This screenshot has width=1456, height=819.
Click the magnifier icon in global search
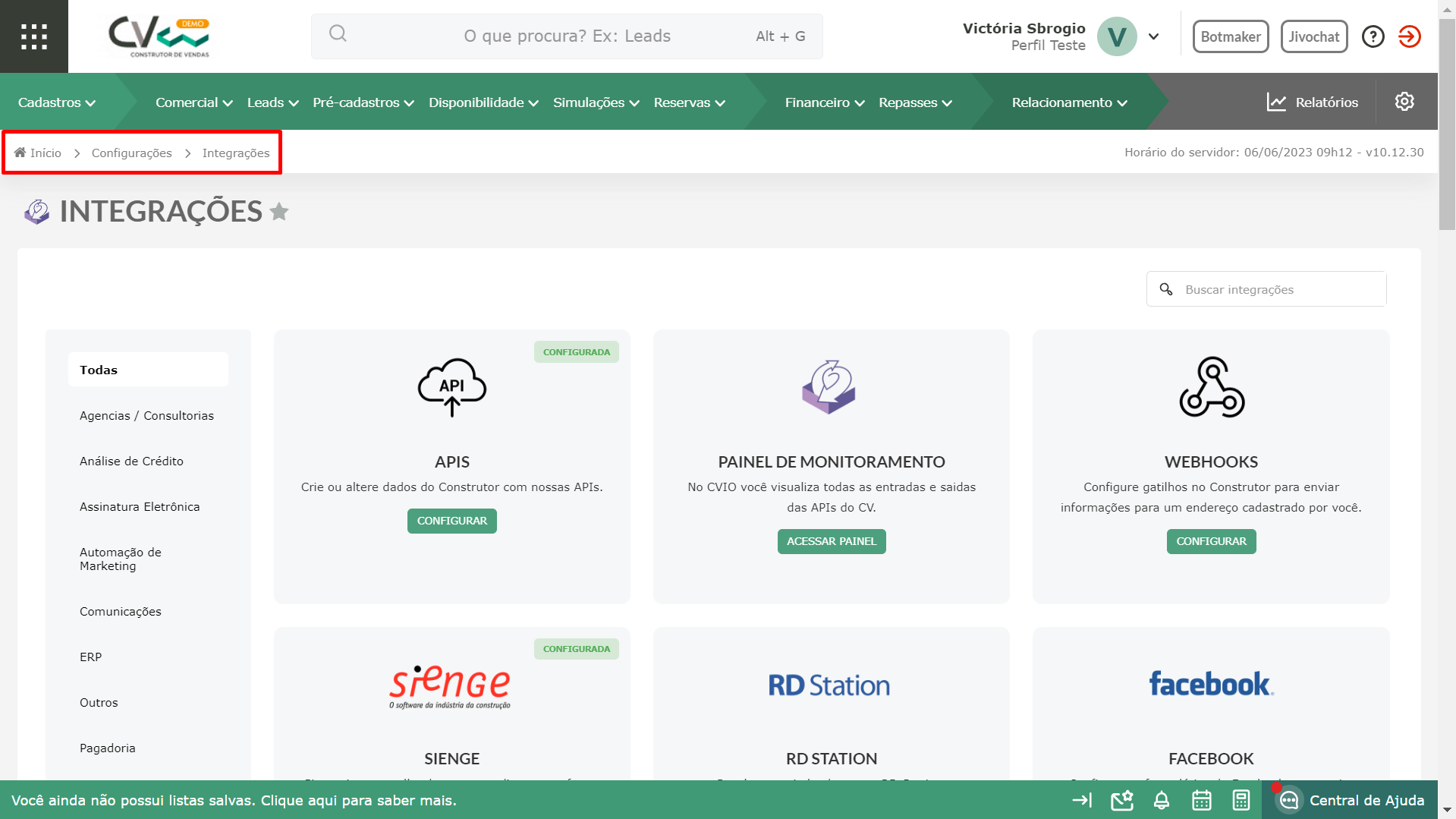[x=338, y=33]
